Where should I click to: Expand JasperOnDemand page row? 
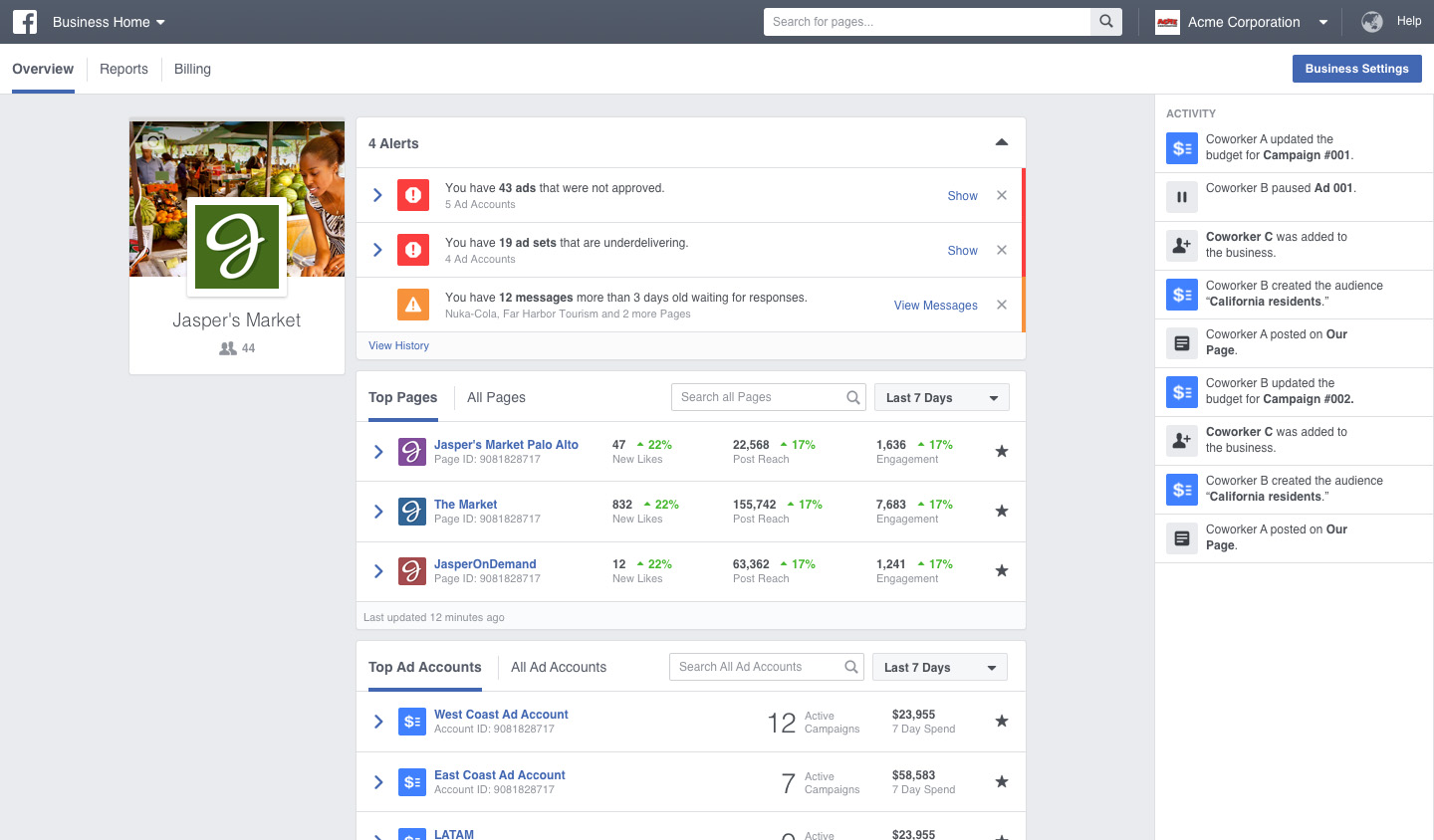(378, 571)
